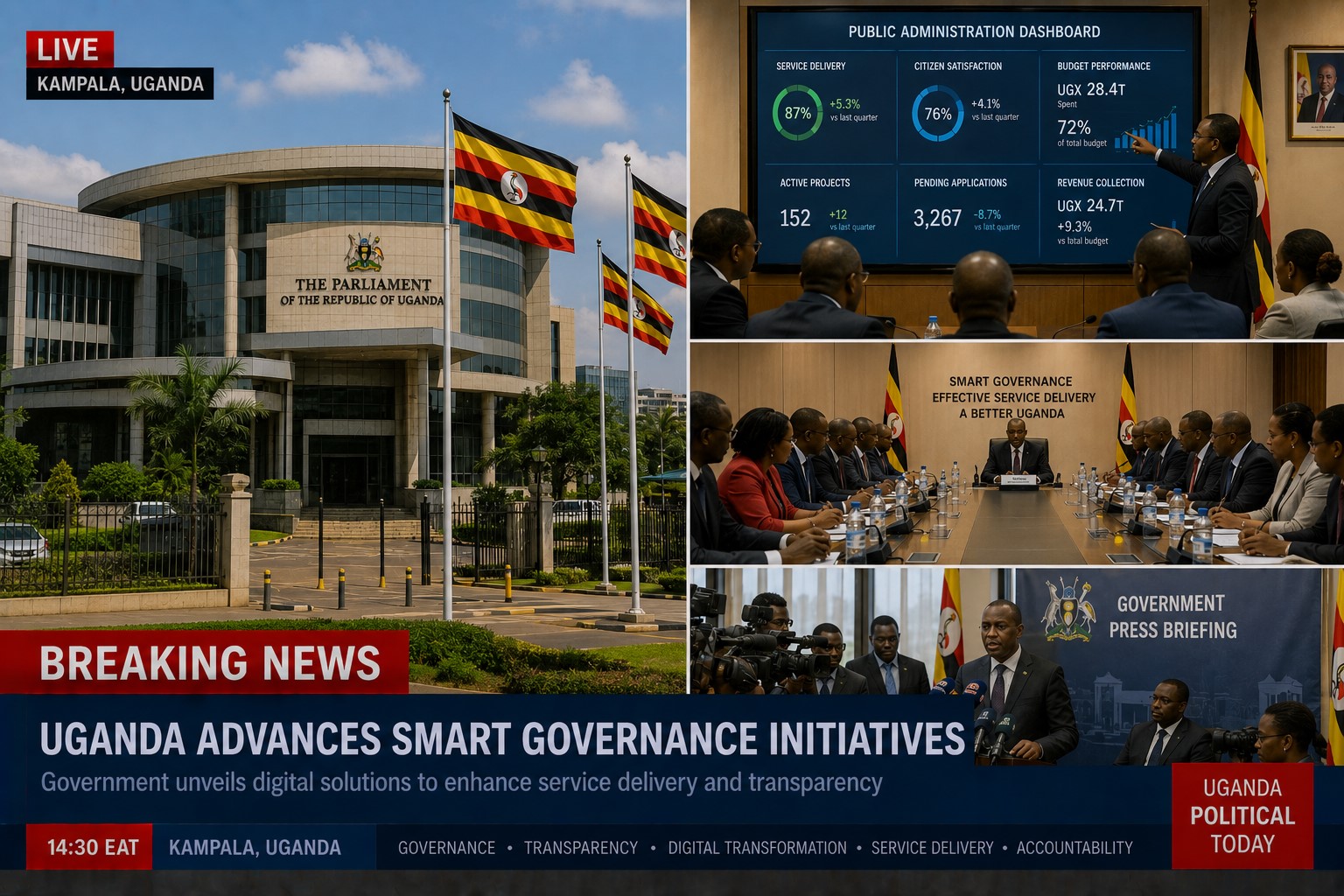Click the Active Projects count 152
The image size is (1344, 896).
pos(794,218)
